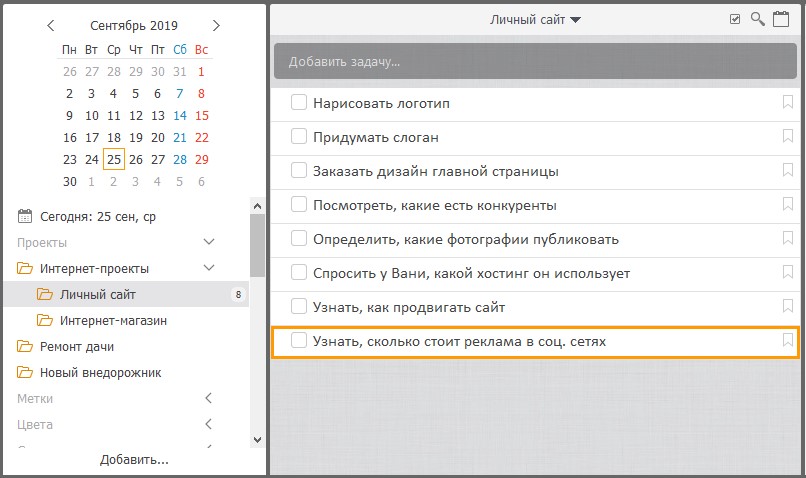Screen dimensions: 806x478
Task: Bookmark the 'Заказать дизайн главной страницы' task
Action: click(x=787, y=170)
